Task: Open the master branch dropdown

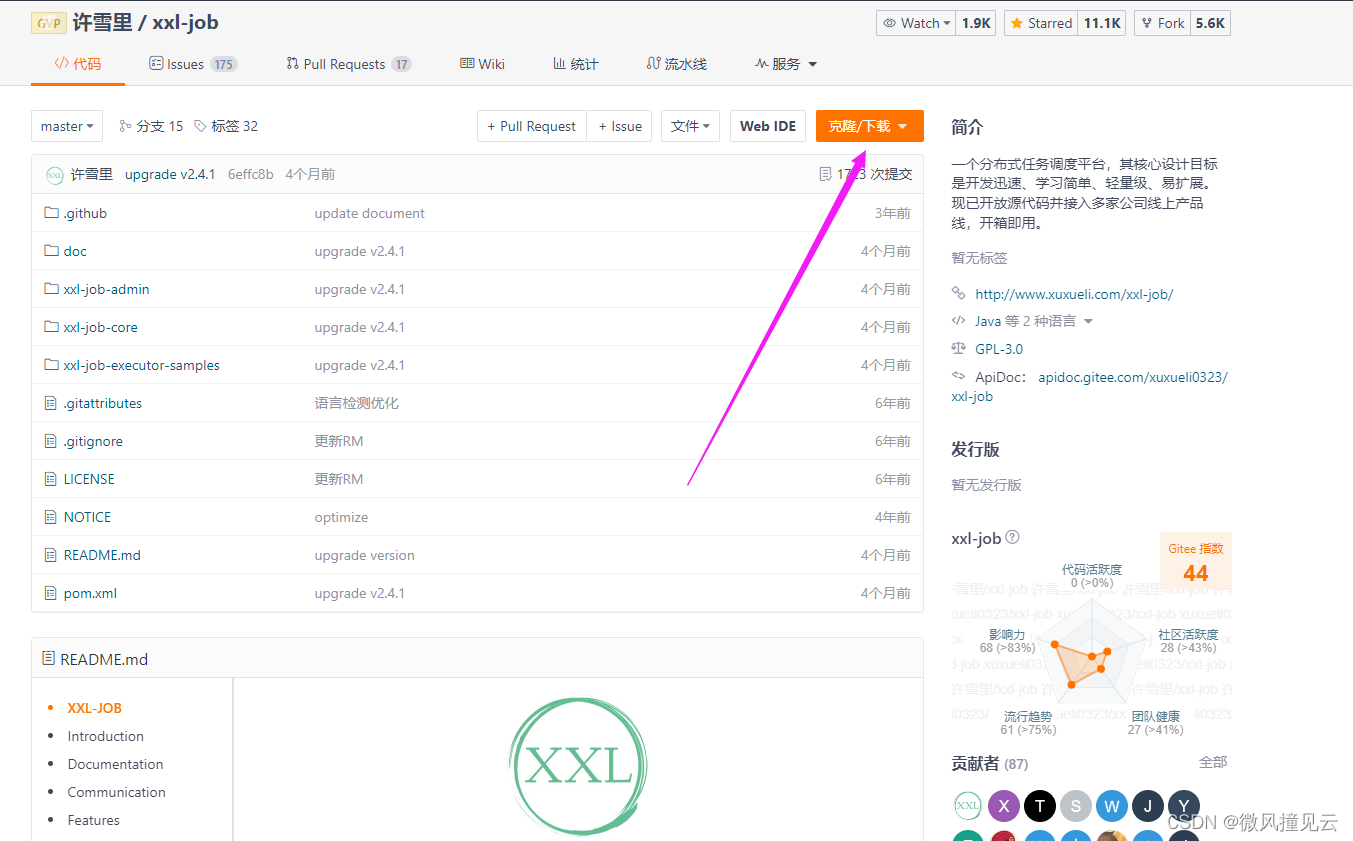Action: click(x=67, y=126)
